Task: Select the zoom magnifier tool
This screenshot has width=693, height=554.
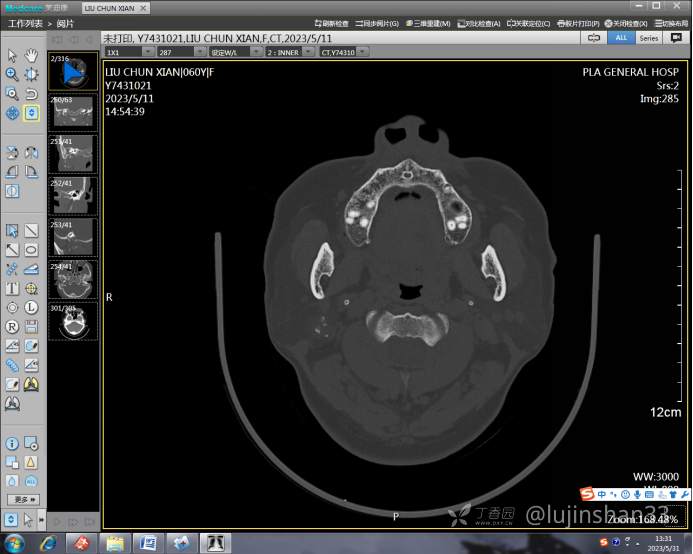Action: pos(12,74)
